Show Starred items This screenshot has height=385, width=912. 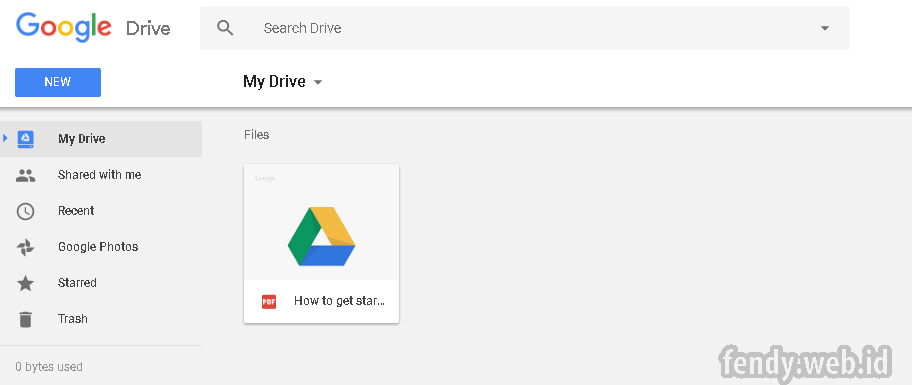pyautogui.click(x=77, y=283)
